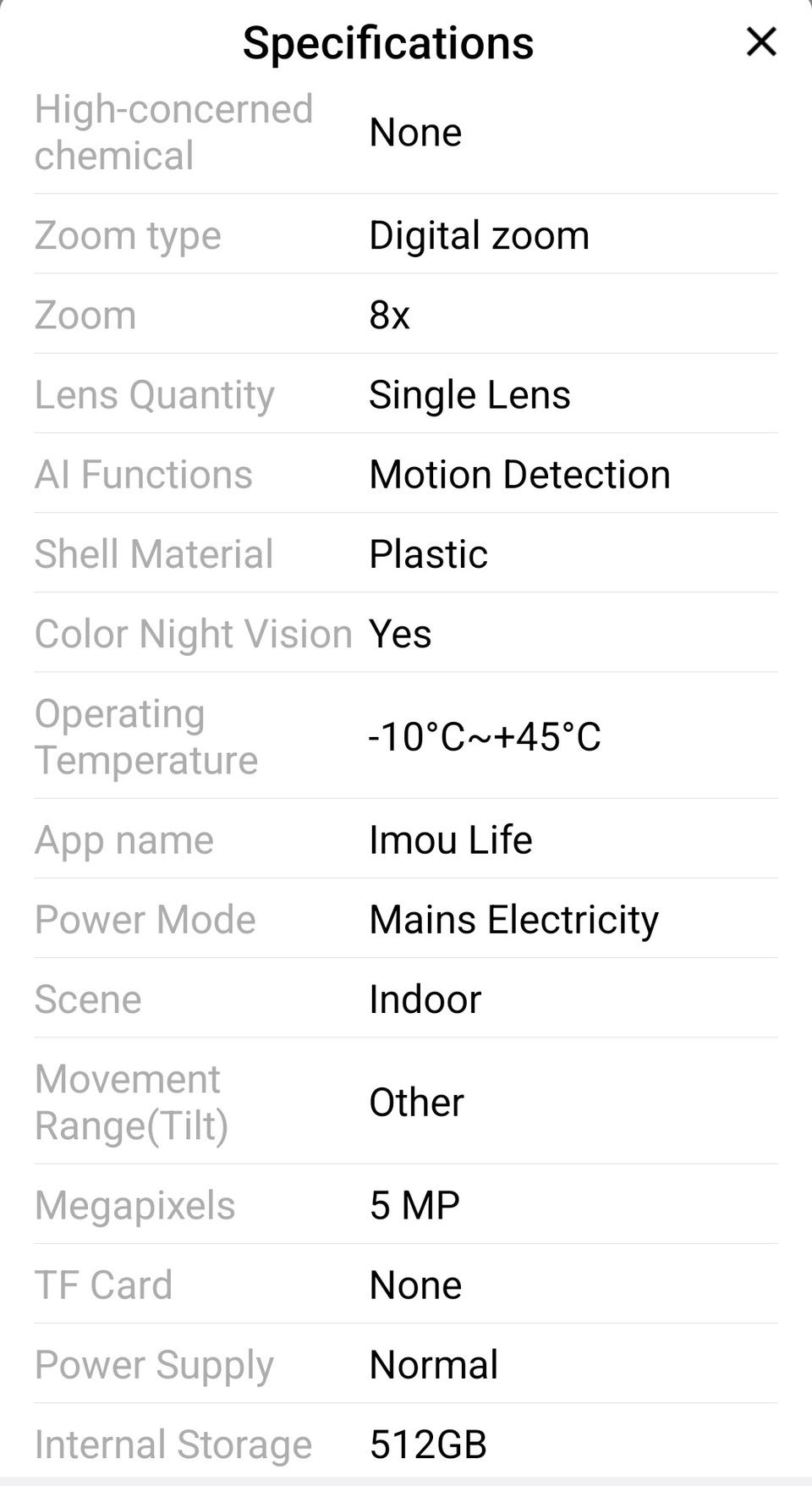The height and width of the screenshot is (1486, 812).
Task: Tap the Specifications heading
Action: (x=388, y=43)
